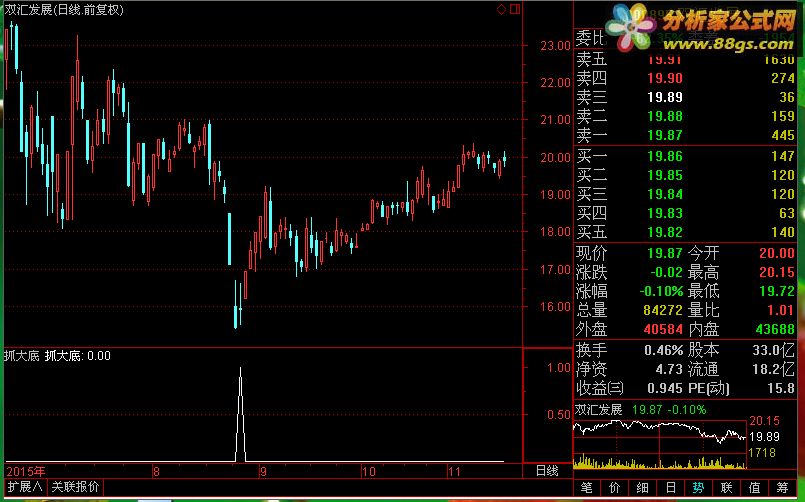Click the 1.00 indicator axis label

[559, 368]
